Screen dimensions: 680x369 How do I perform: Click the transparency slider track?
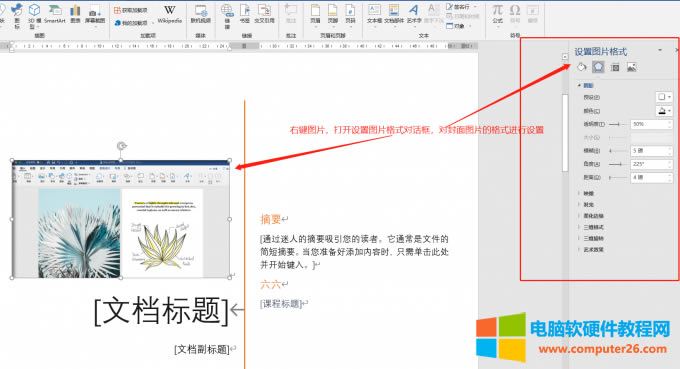(x=618, y=124)
